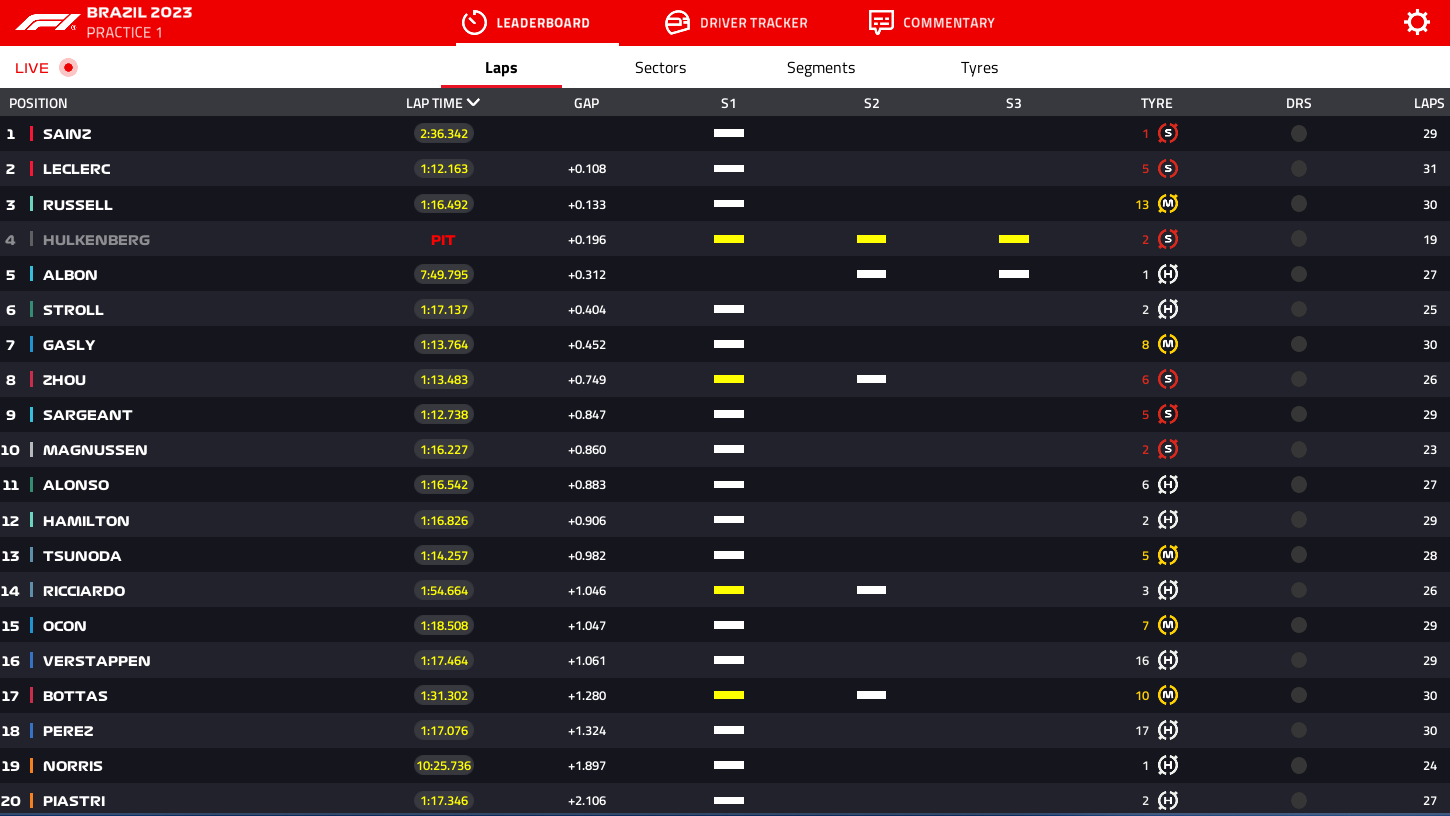Switch to the Laps tab
The height and width of the screenshot is (816, 1450).
pyautogui.click(x=501, y=68)
